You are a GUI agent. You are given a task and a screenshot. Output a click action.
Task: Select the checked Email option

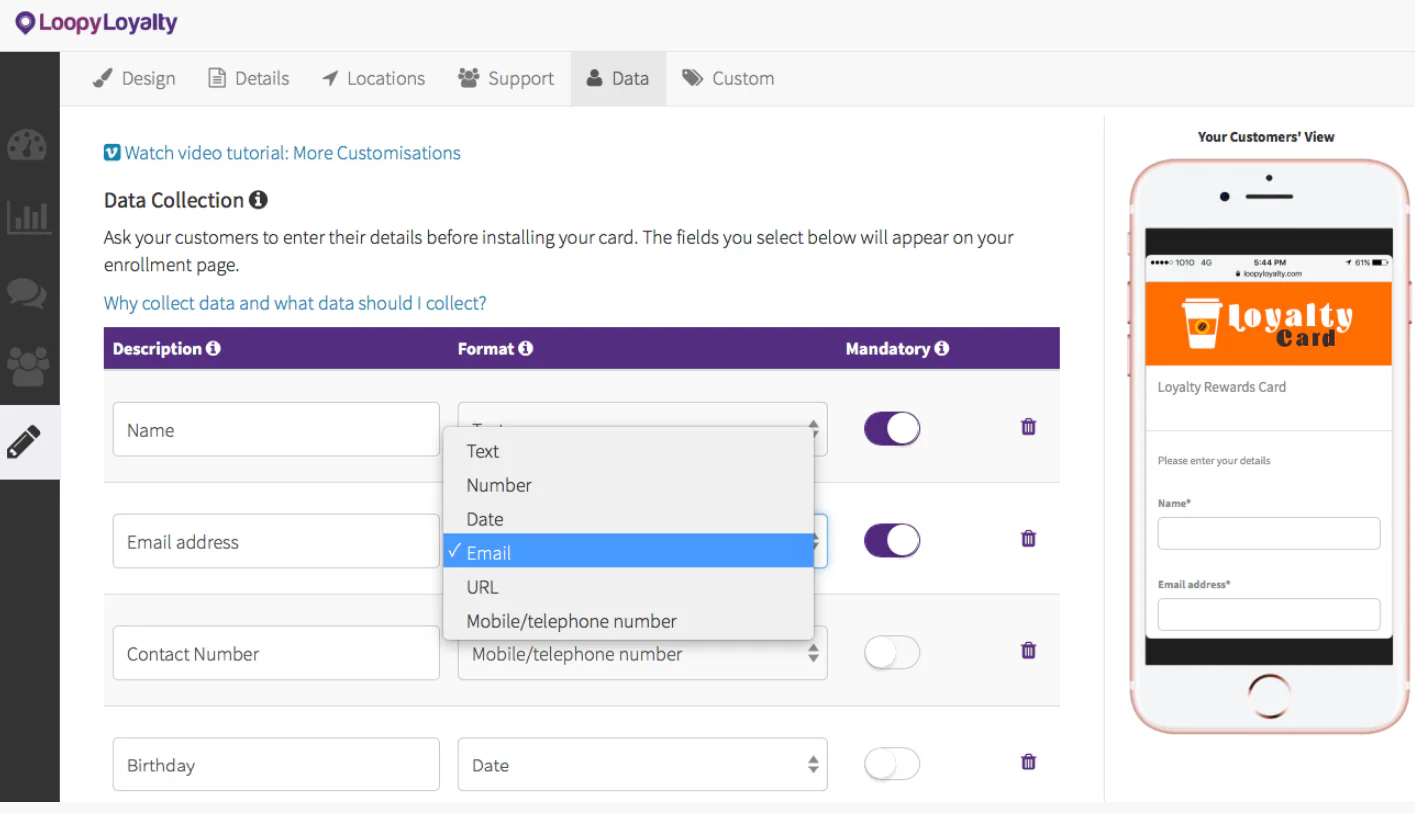tap(628, 553)
